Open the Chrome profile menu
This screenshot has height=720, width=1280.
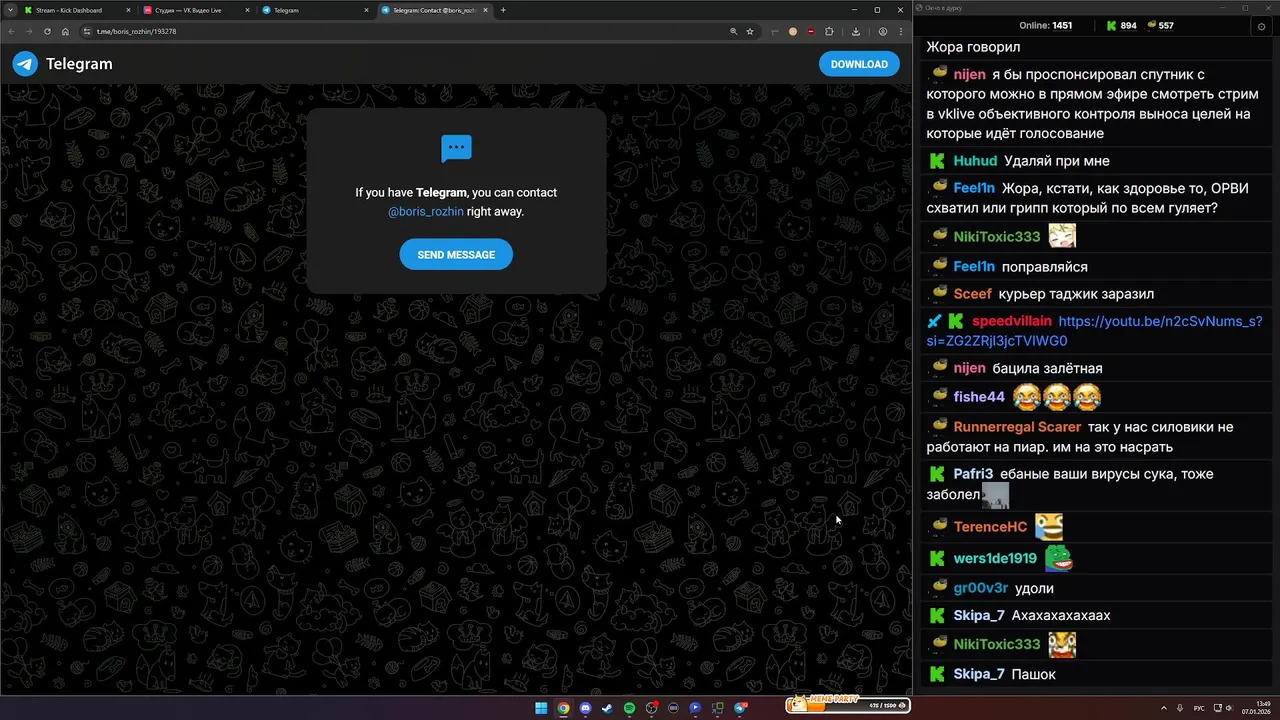pyautogui.click(x=883, y=31)
